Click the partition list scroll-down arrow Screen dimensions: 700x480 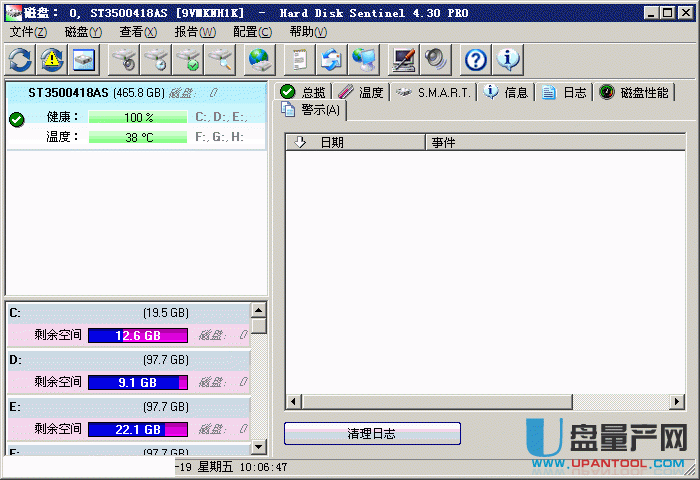click(259, 447)
